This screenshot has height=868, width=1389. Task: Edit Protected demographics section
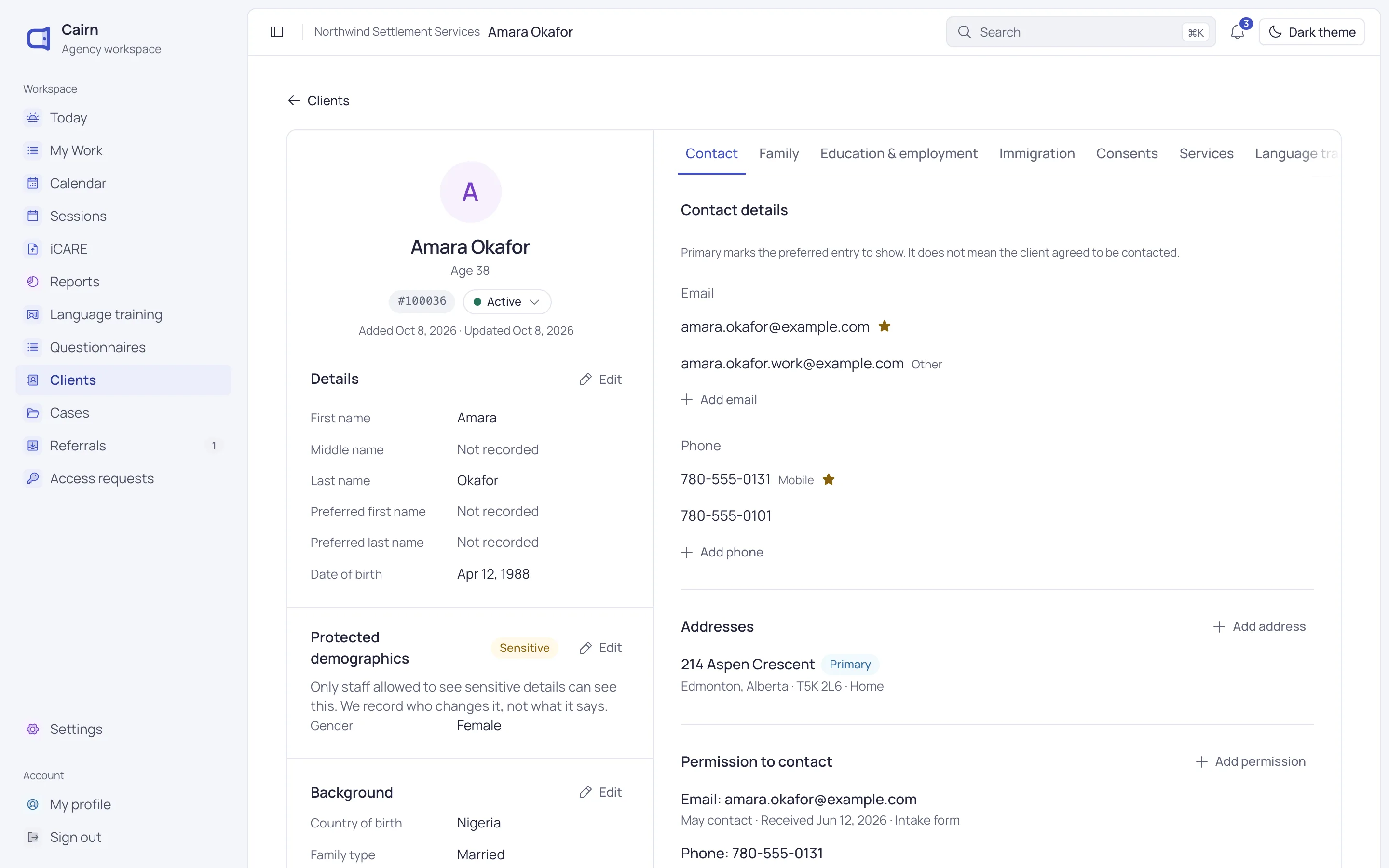click(x=600, y=648)
